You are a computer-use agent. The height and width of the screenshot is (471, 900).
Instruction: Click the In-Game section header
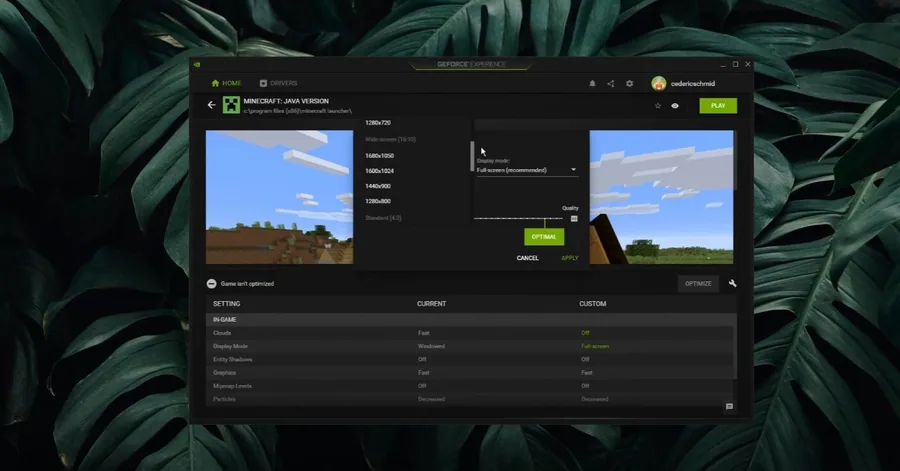point(470,320)
